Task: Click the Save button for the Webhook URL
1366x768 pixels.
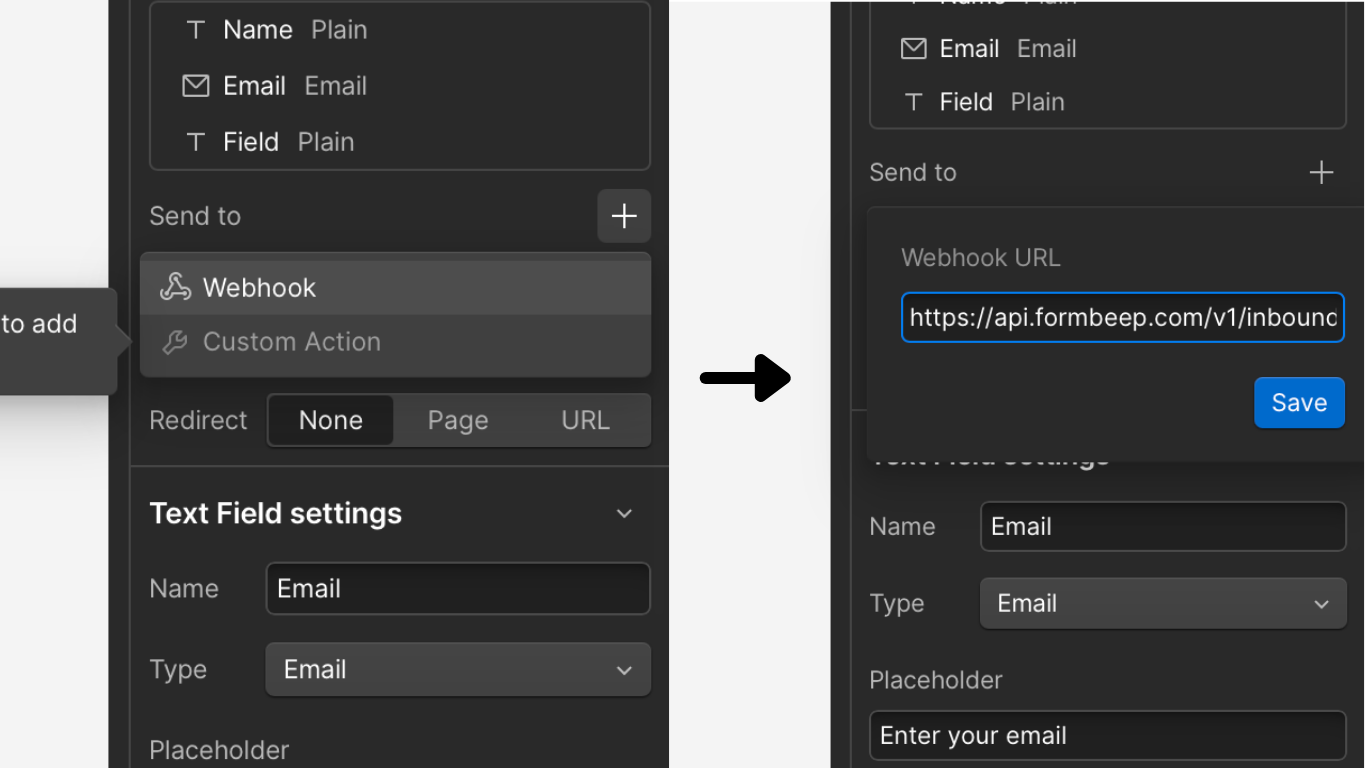Action: [1299, 402]
